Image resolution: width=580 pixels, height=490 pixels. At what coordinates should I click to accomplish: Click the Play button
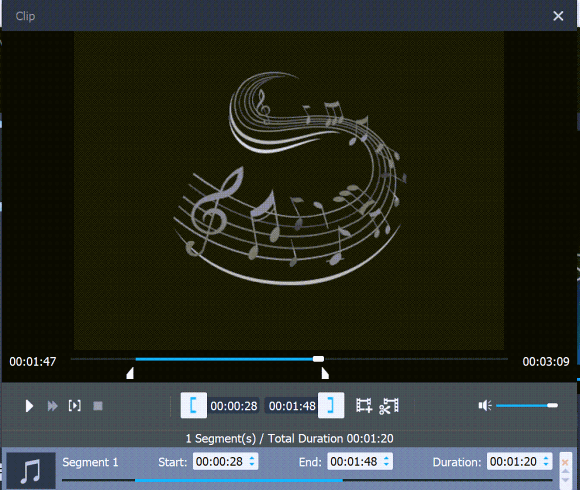click(29, 406)
